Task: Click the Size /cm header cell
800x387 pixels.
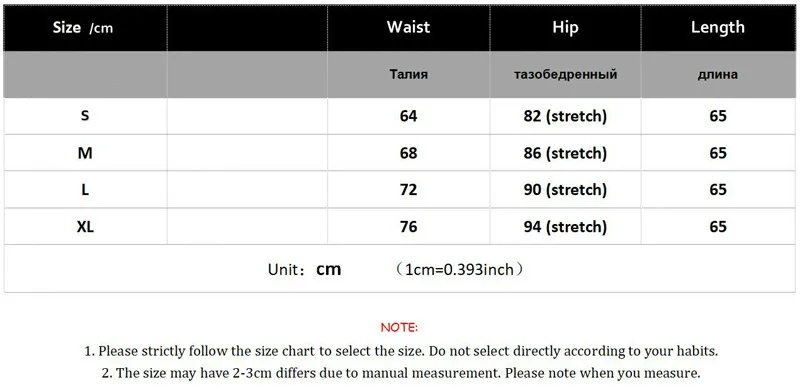Action: tap(83, 28)
